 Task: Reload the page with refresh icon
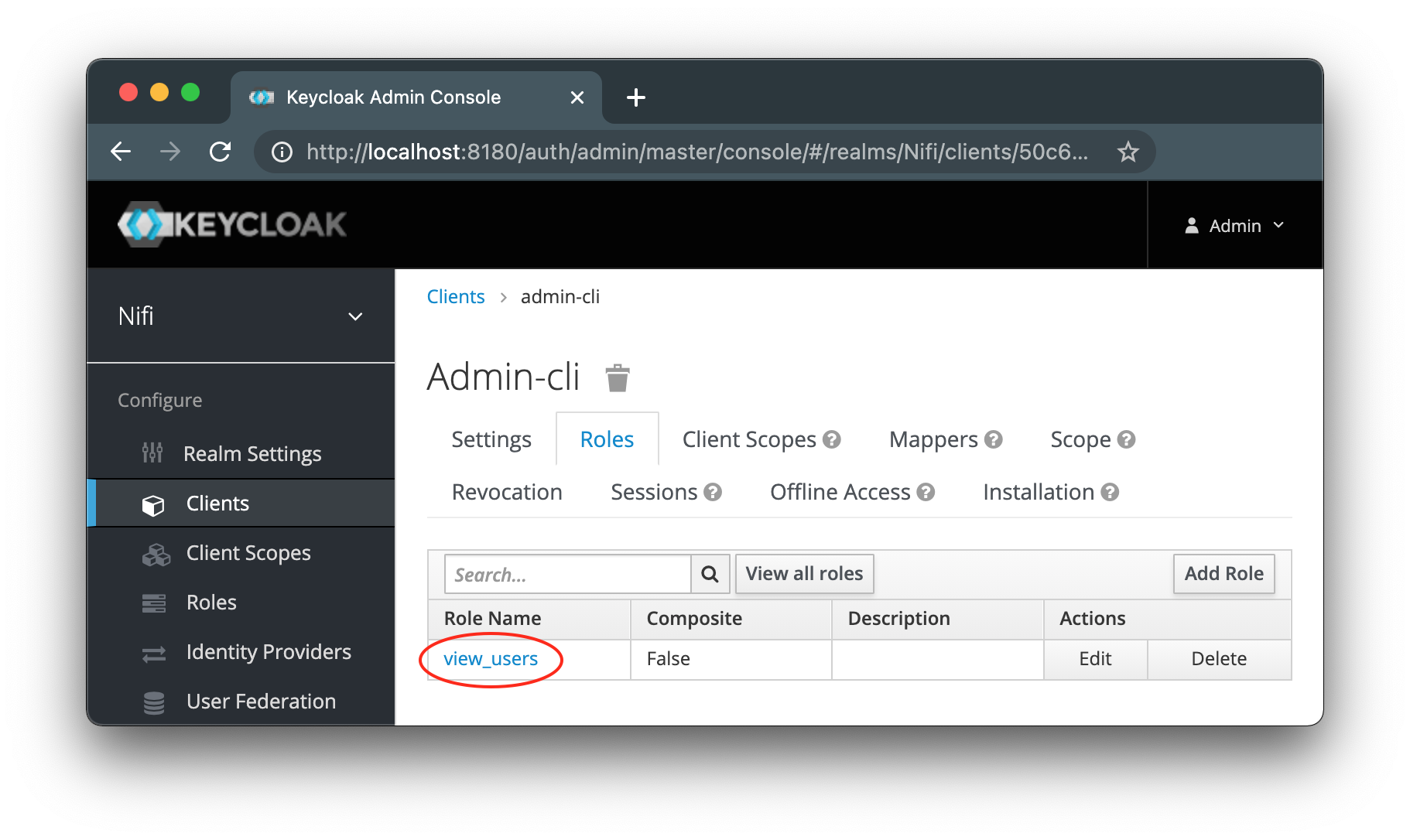[221, 151]
